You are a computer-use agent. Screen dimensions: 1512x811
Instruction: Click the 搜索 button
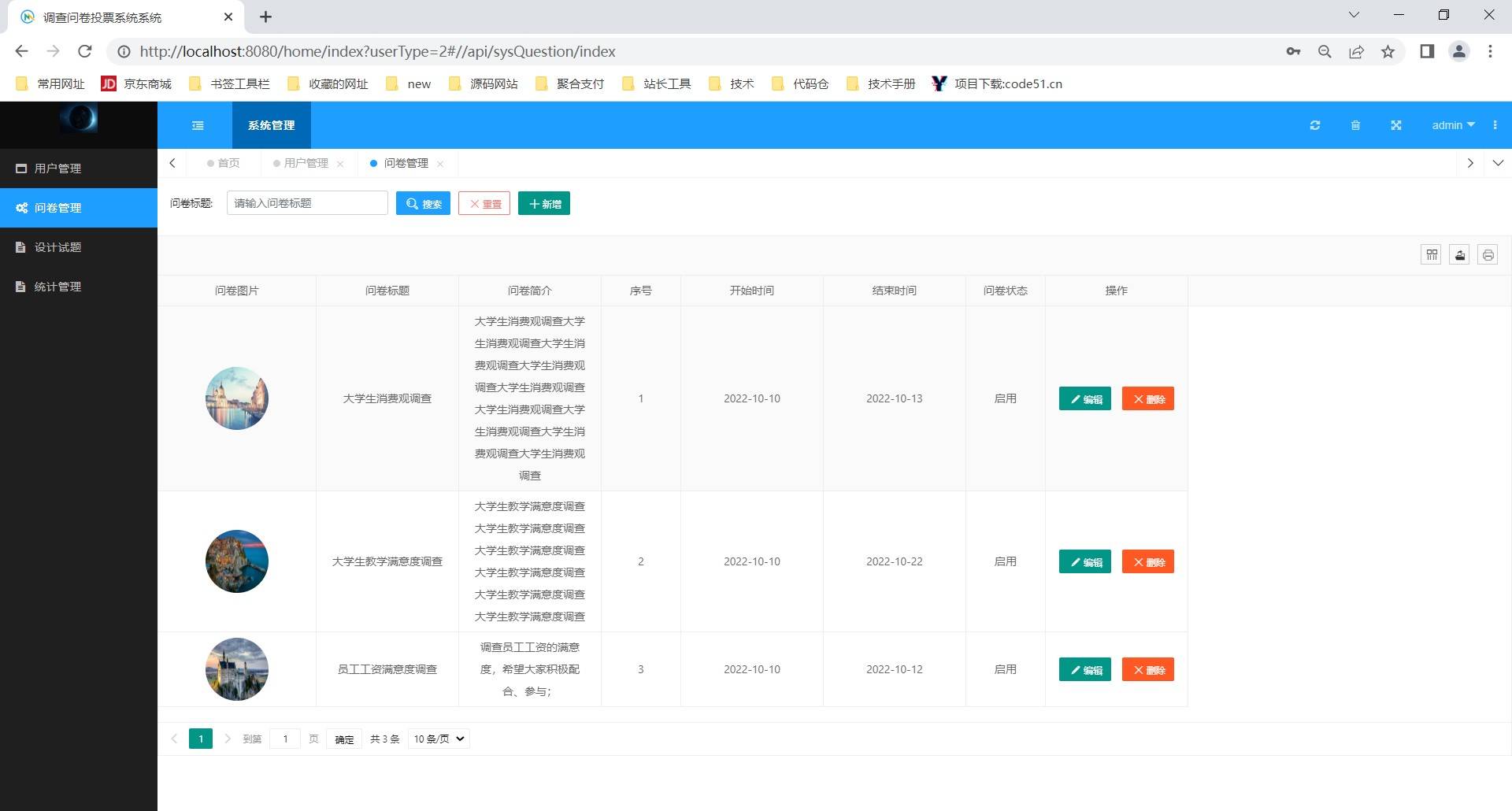(423, 203)
